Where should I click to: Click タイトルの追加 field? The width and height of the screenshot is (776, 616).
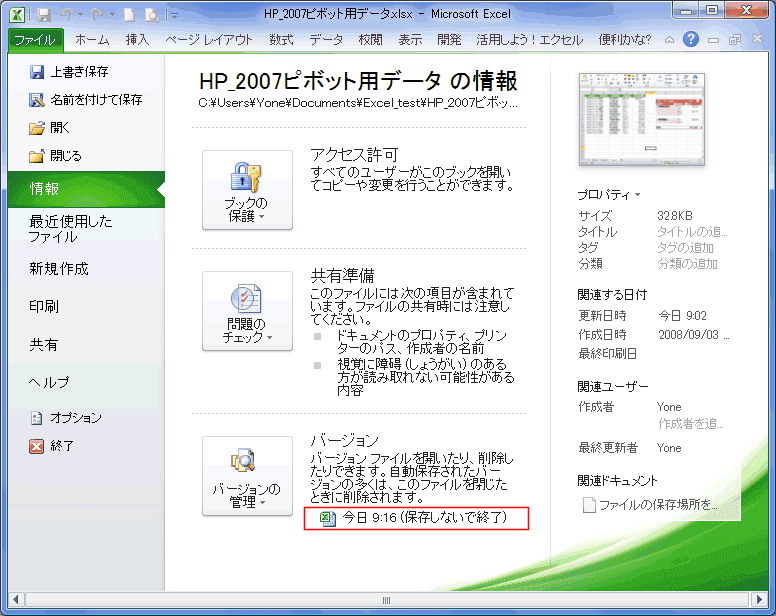click(x=692, y=232)
